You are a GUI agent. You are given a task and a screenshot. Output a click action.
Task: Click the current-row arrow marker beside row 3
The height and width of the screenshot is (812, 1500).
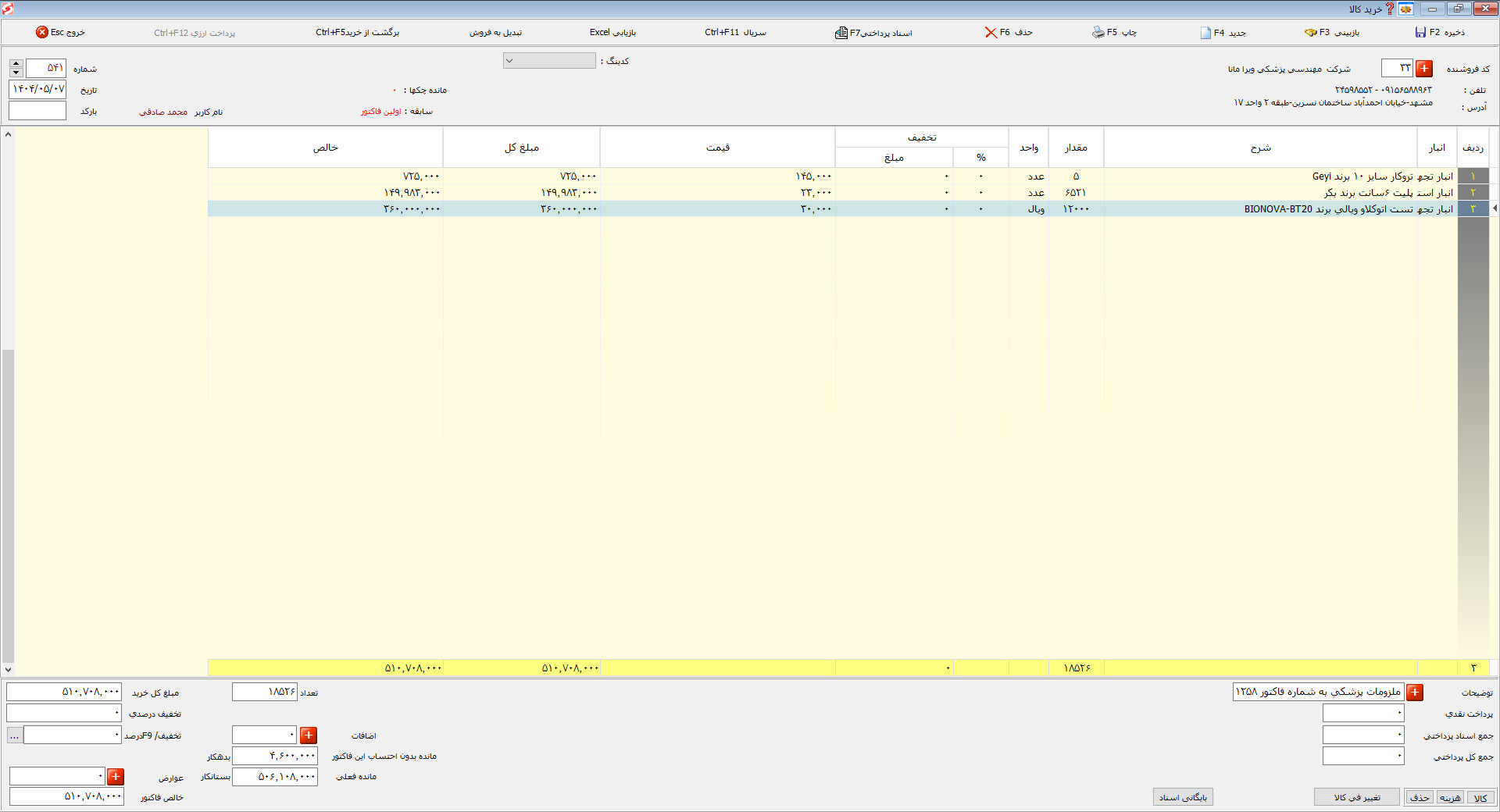(x=1495, y=208)
